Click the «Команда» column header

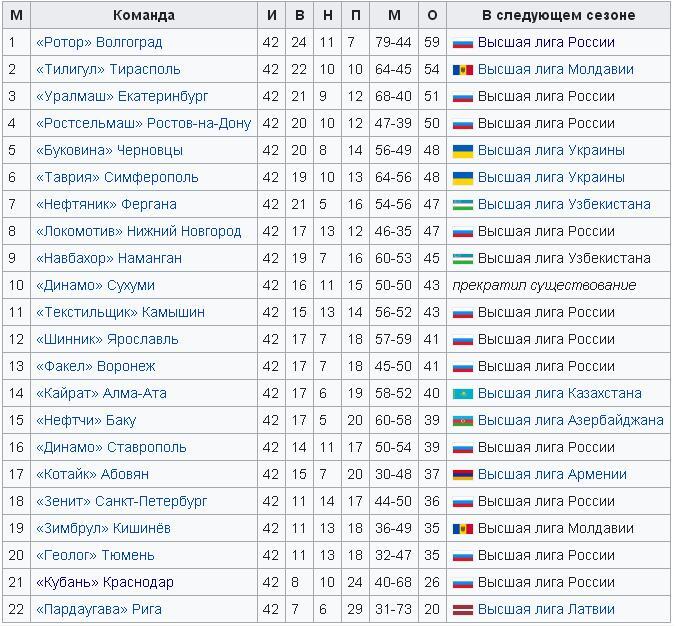[144, 15]
